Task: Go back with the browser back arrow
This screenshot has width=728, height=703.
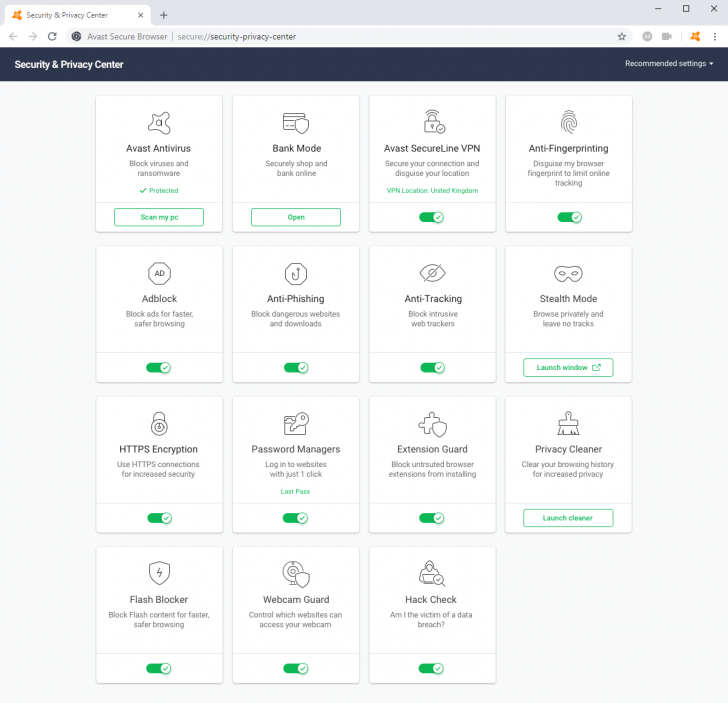Action: [13, 36]
